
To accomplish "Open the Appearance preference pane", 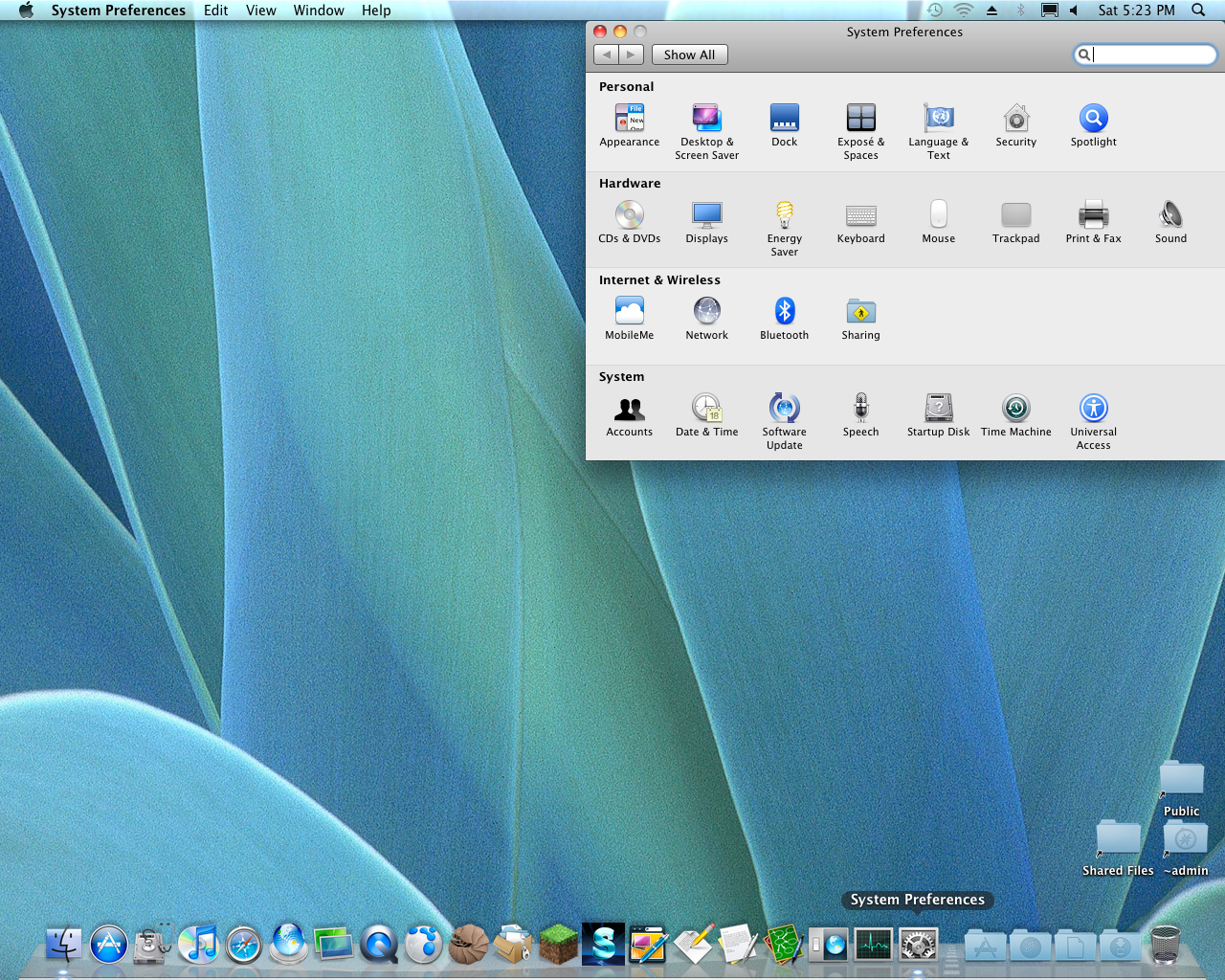I will tap(629, 125).
